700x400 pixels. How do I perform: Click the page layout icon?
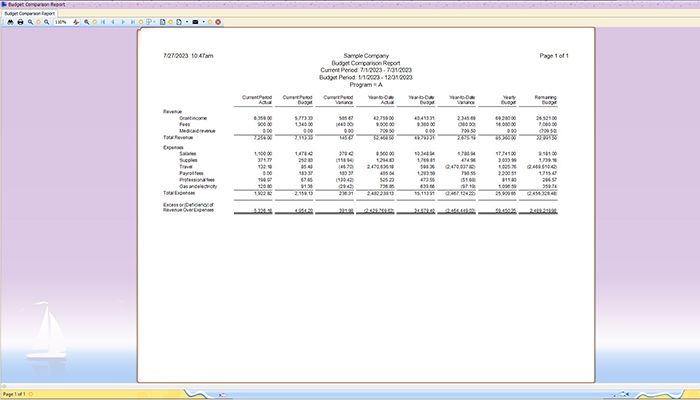tap(149, 22)
